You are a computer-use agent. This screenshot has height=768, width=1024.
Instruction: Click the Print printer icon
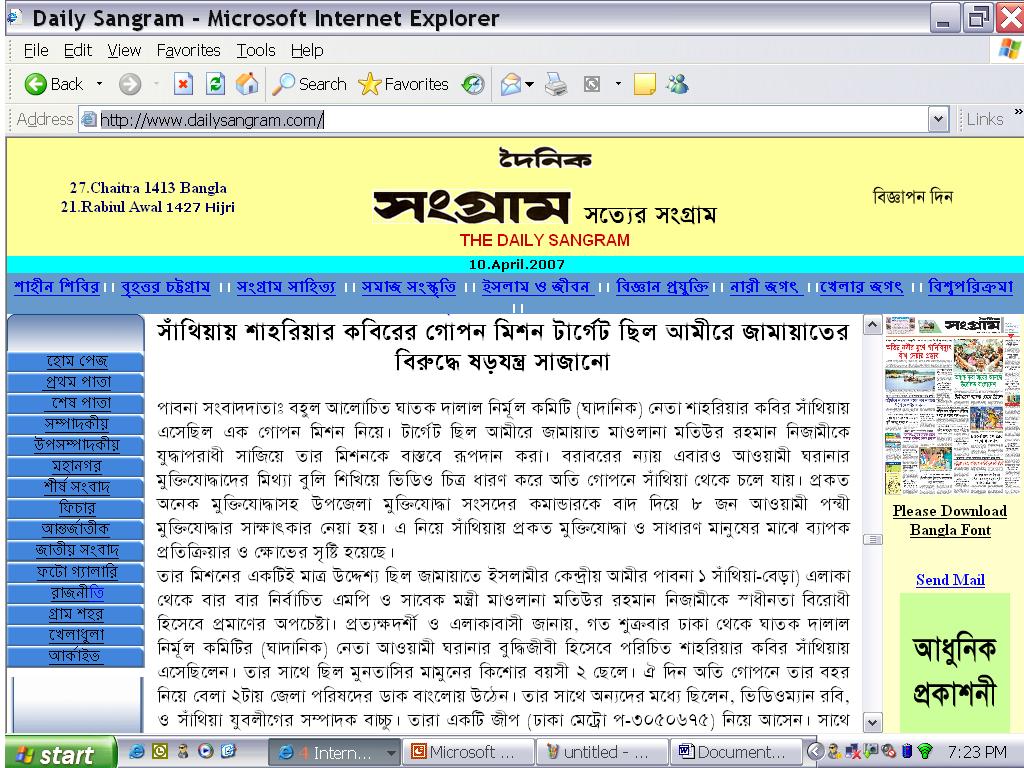click(x=556, y=84)
